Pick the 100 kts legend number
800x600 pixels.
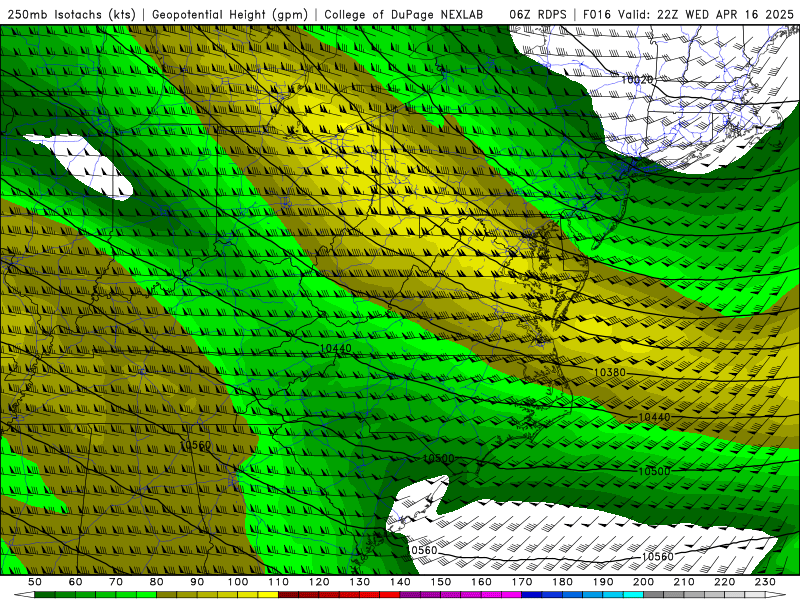pyautogui.click(x=238, y=582)
